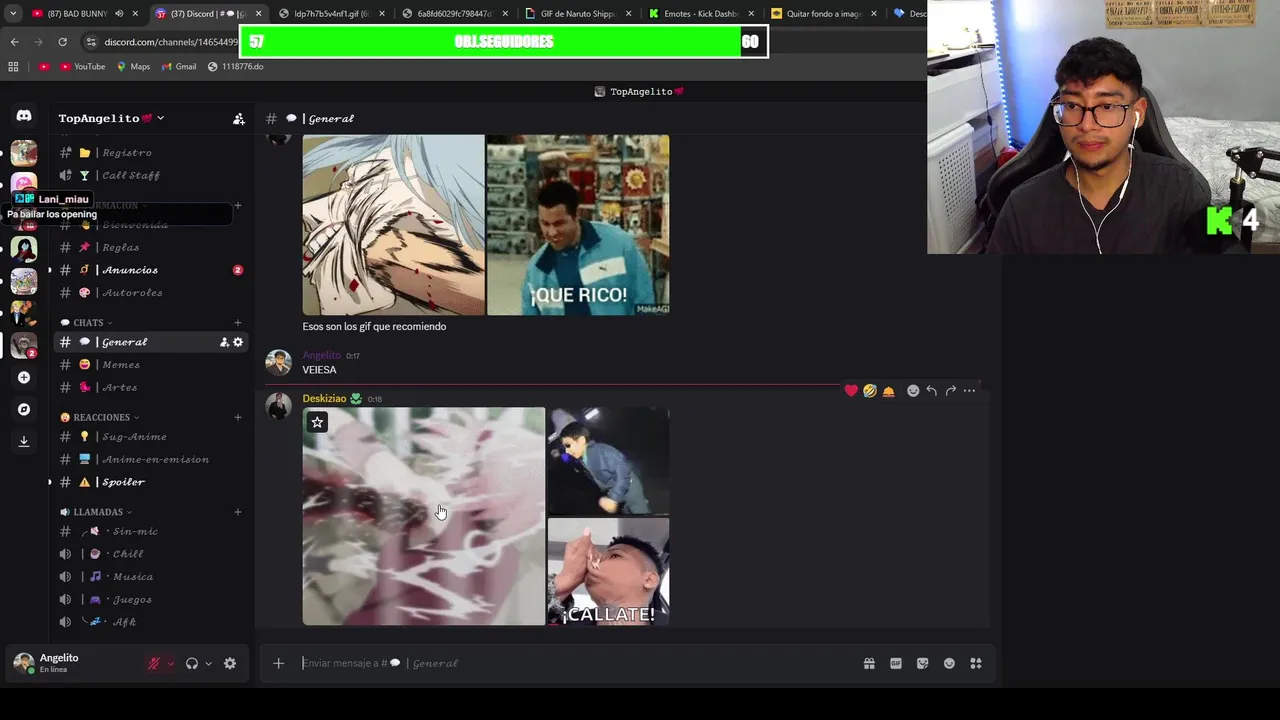Open output device options arrow beside headphones
1280x720 pixels.
click(208, 663)
